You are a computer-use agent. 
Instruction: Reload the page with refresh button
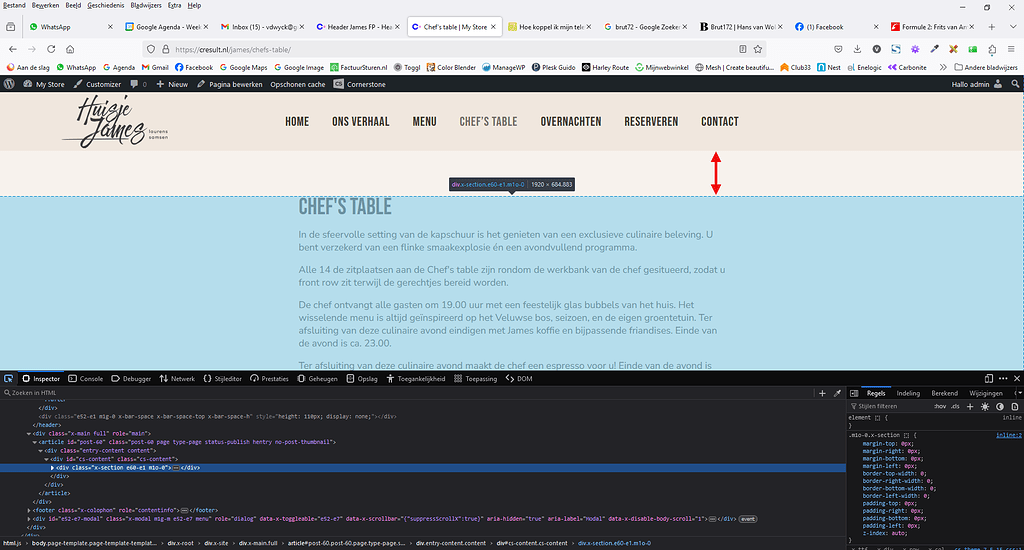[x=54, y=48]
